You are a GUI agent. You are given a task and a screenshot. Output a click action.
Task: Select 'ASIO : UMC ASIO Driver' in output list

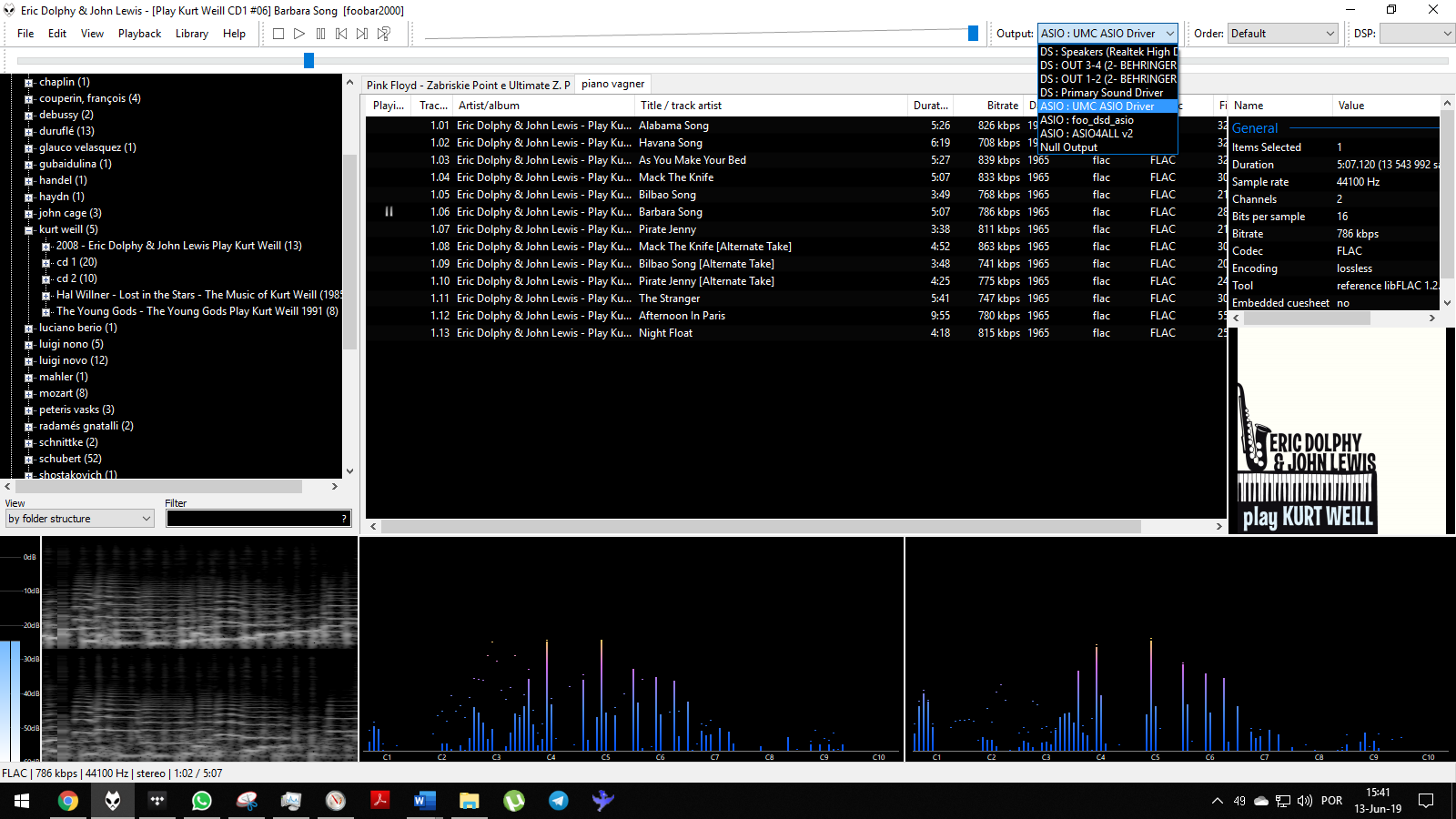coord(1107,106)
